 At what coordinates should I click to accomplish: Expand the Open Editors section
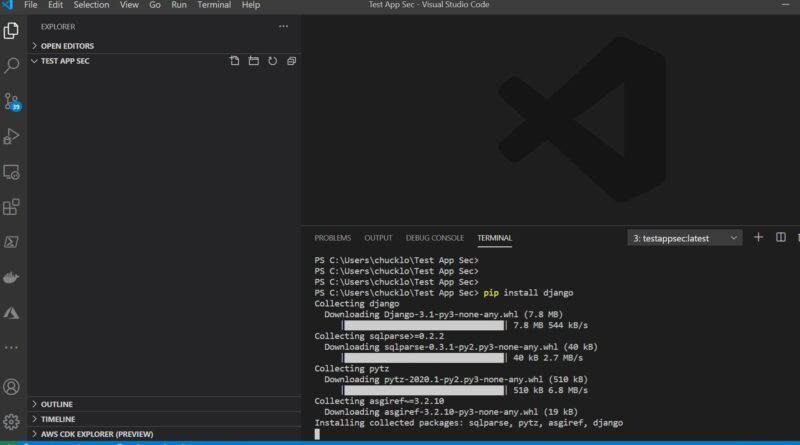tap(164, 45)
